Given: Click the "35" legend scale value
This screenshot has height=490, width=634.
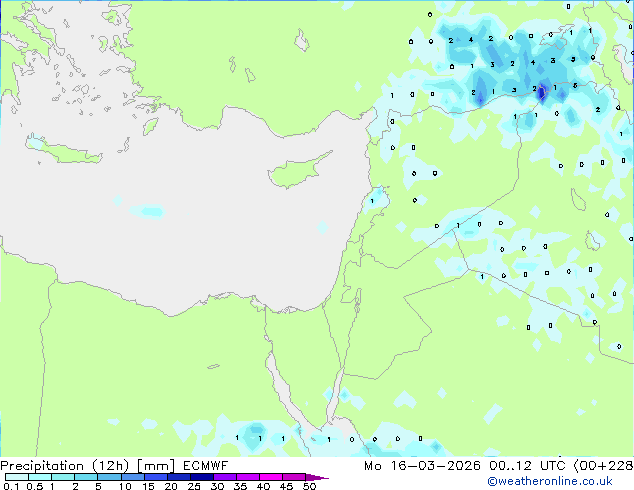Looking at the screenshot, I should [240, 486].
